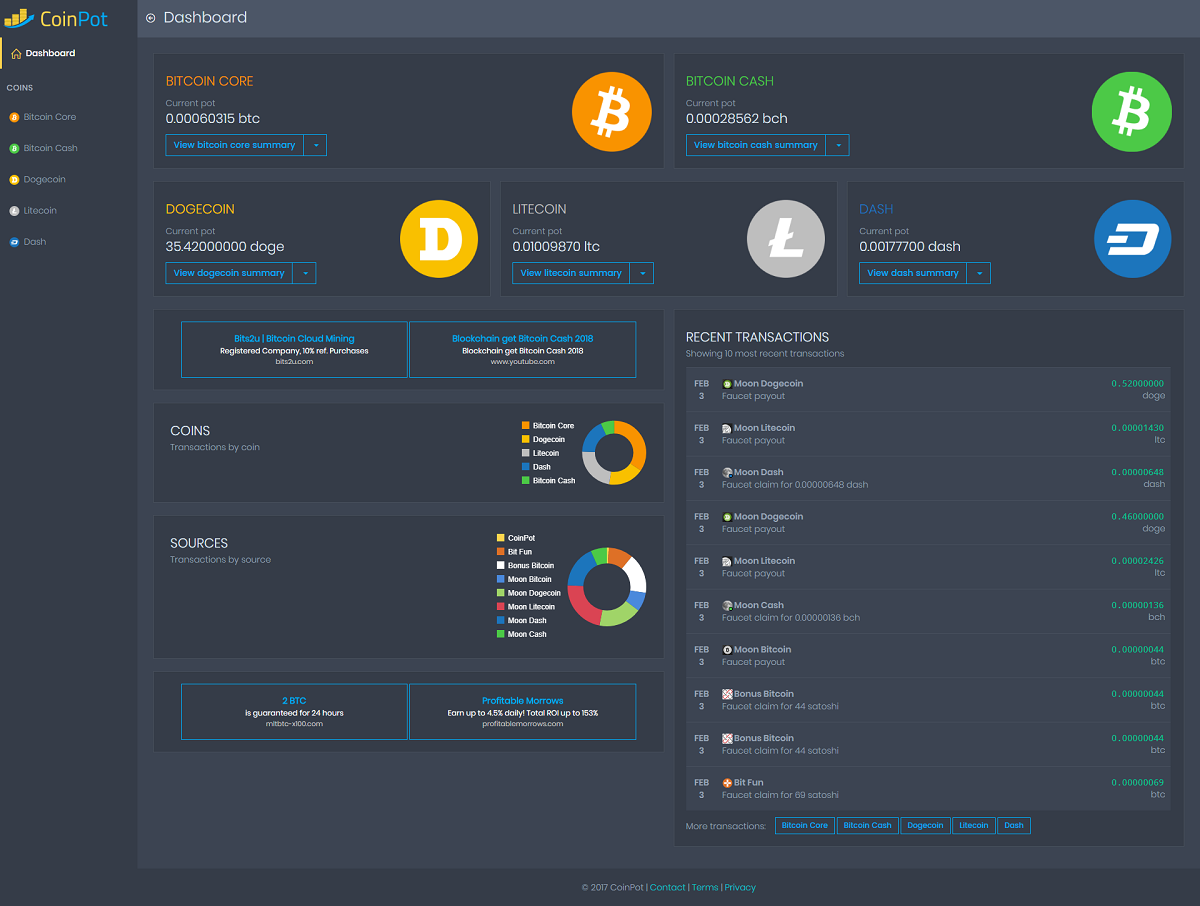Open dropdown next to View dash summary
The height and width of the screenshot is (906, 1200).
coord(979,273)
